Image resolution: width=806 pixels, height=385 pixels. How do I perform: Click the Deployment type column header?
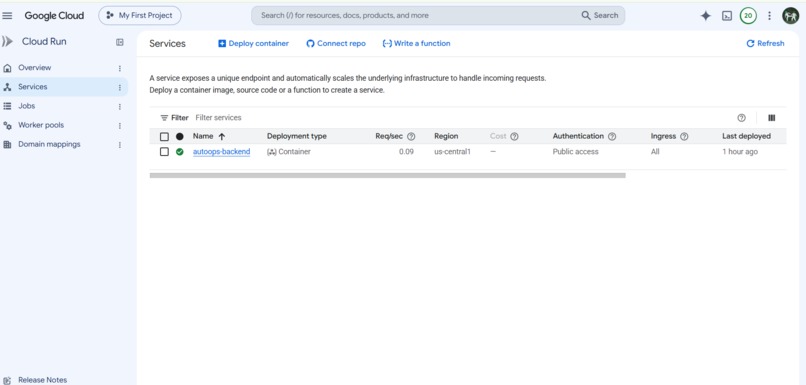(x=297, y=136)
